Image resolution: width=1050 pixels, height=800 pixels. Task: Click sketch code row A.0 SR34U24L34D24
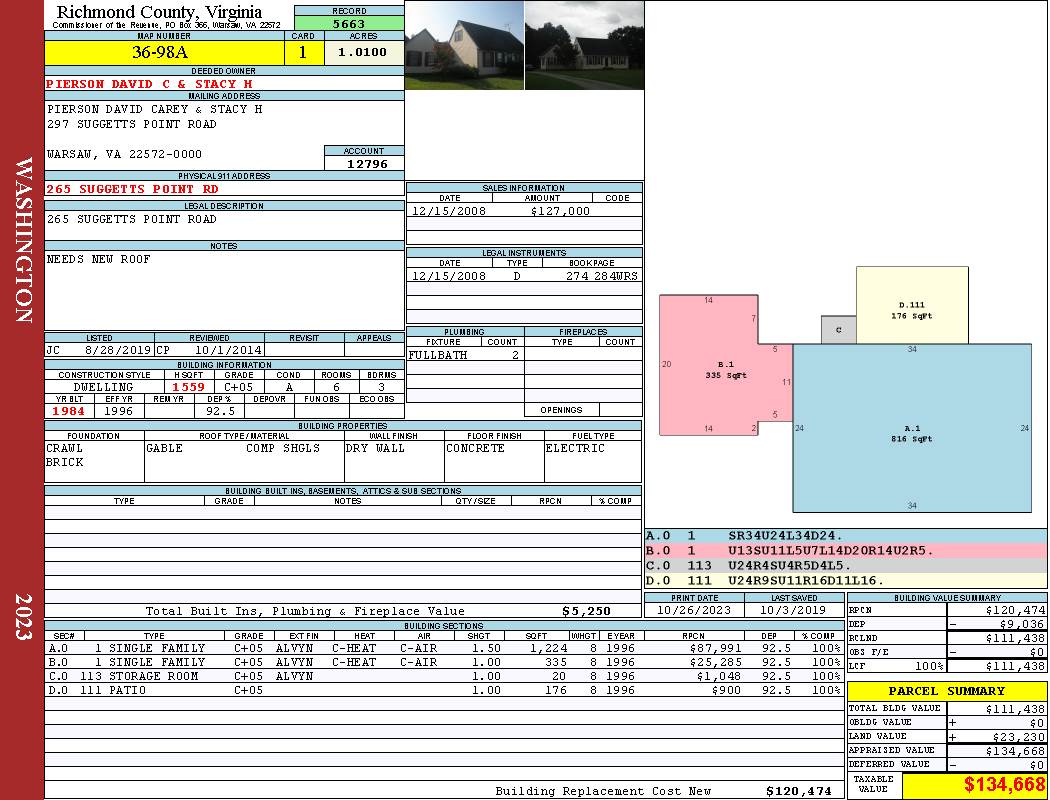pos(846,536)
